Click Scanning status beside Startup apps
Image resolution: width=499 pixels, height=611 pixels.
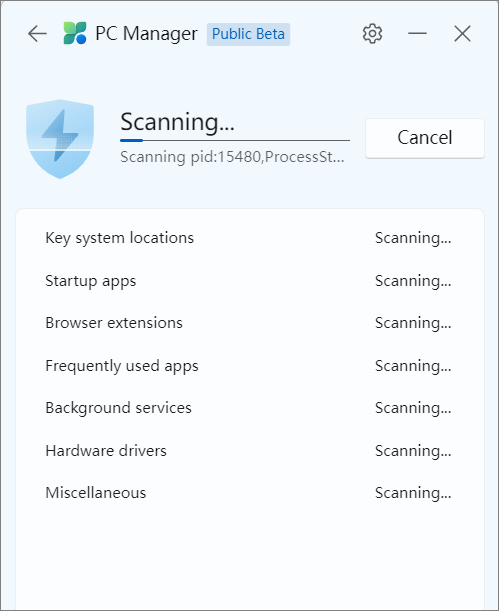pyautogui.click(x=413, y=281)
